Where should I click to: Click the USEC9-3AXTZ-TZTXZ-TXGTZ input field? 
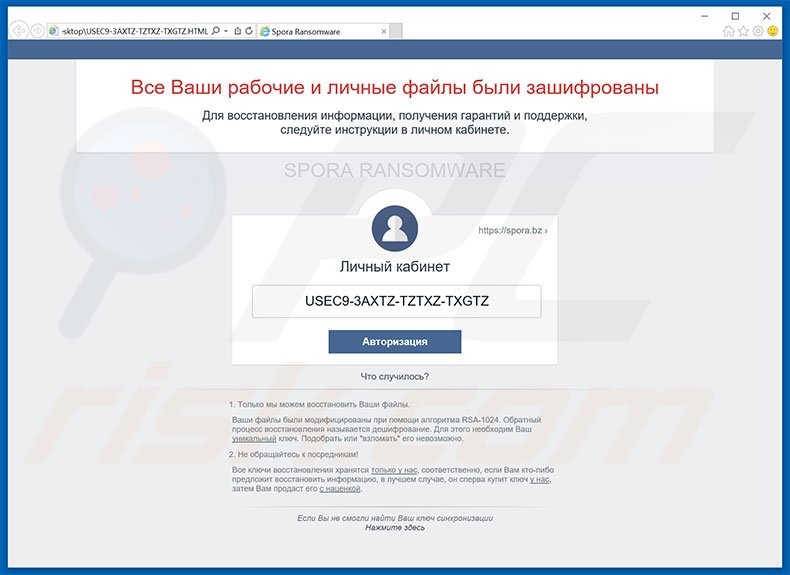pos(397,301)
